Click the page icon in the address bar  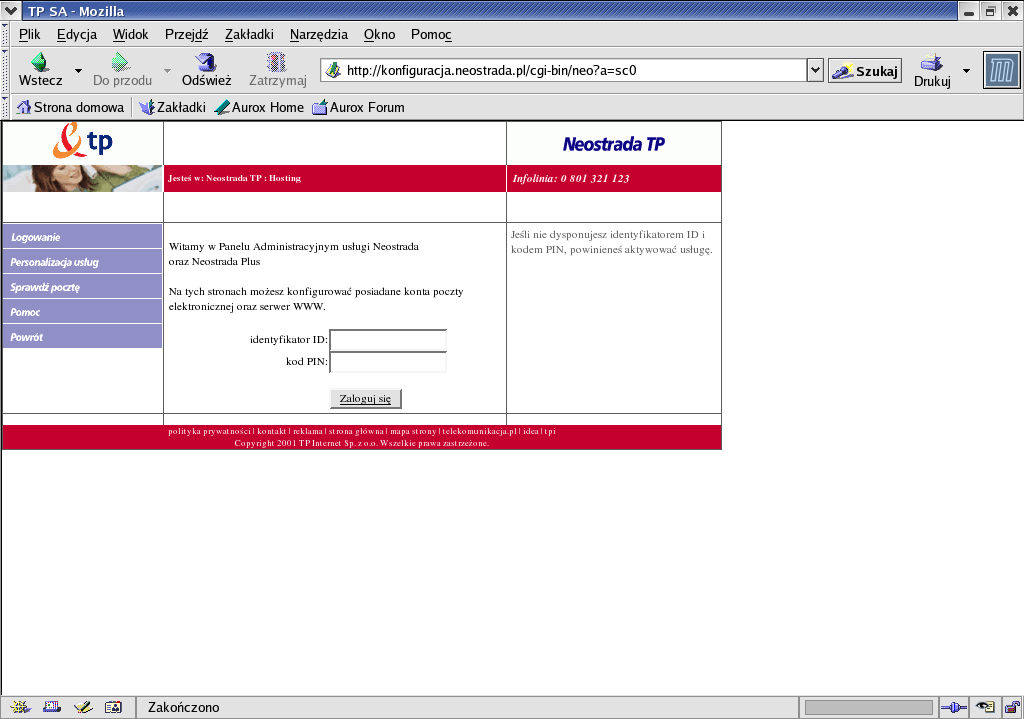(333, 70)
